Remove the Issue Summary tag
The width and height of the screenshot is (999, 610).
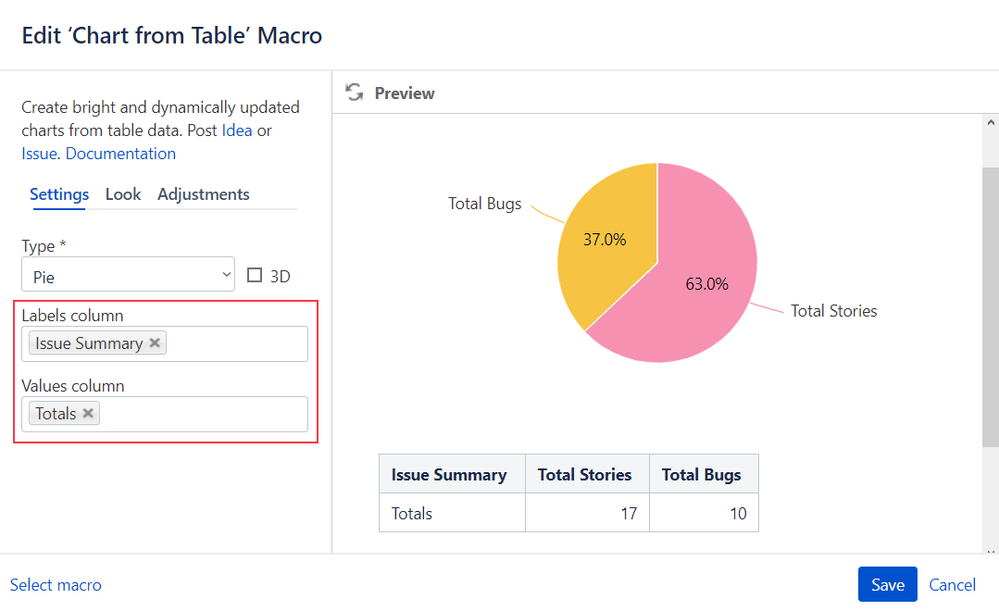154,343
